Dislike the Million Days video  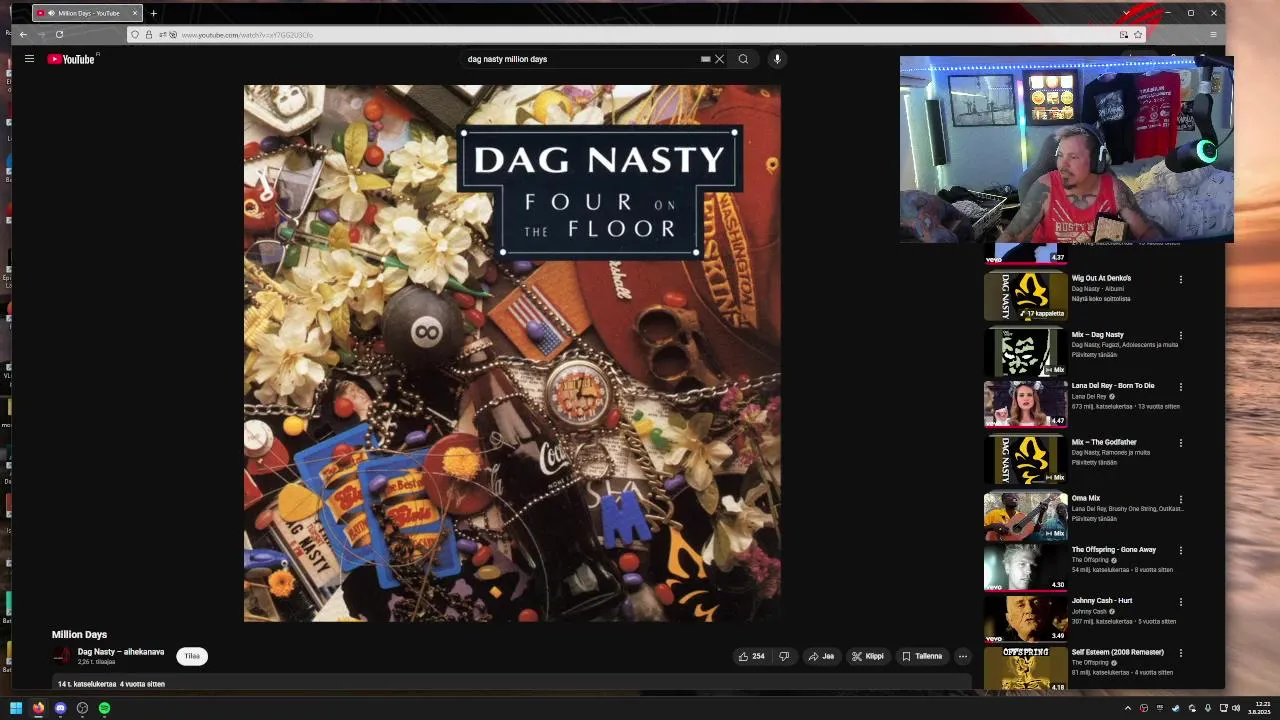coord(784,656)
